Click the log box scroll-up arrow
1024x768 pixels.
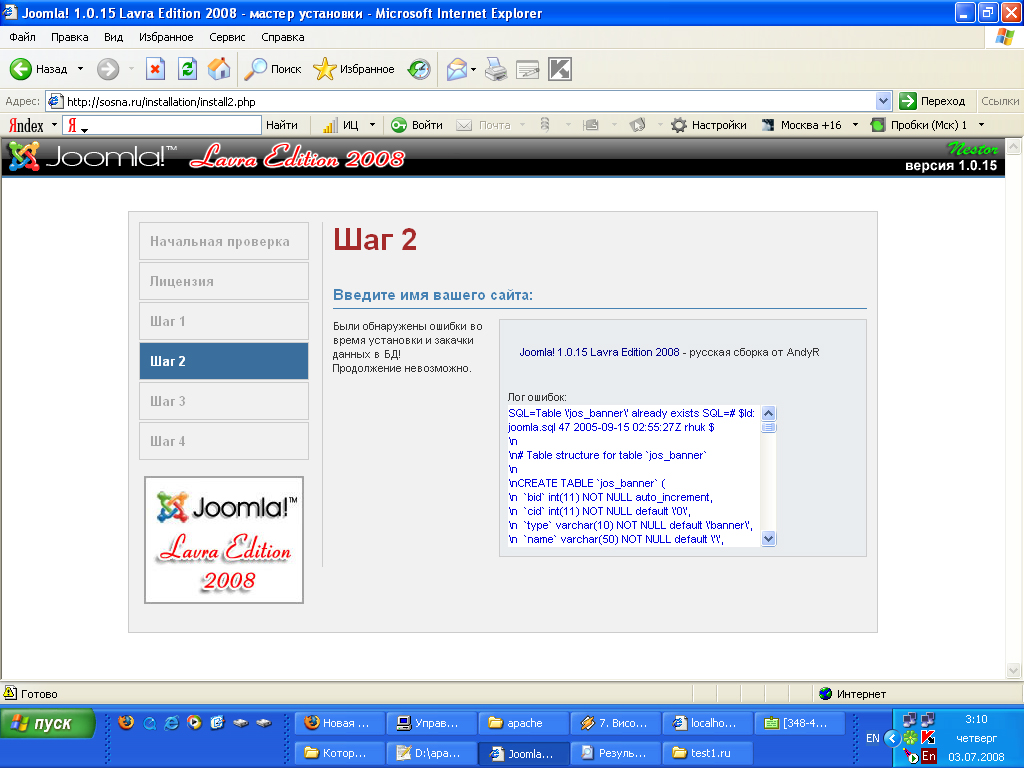click(x=769, y=413)
